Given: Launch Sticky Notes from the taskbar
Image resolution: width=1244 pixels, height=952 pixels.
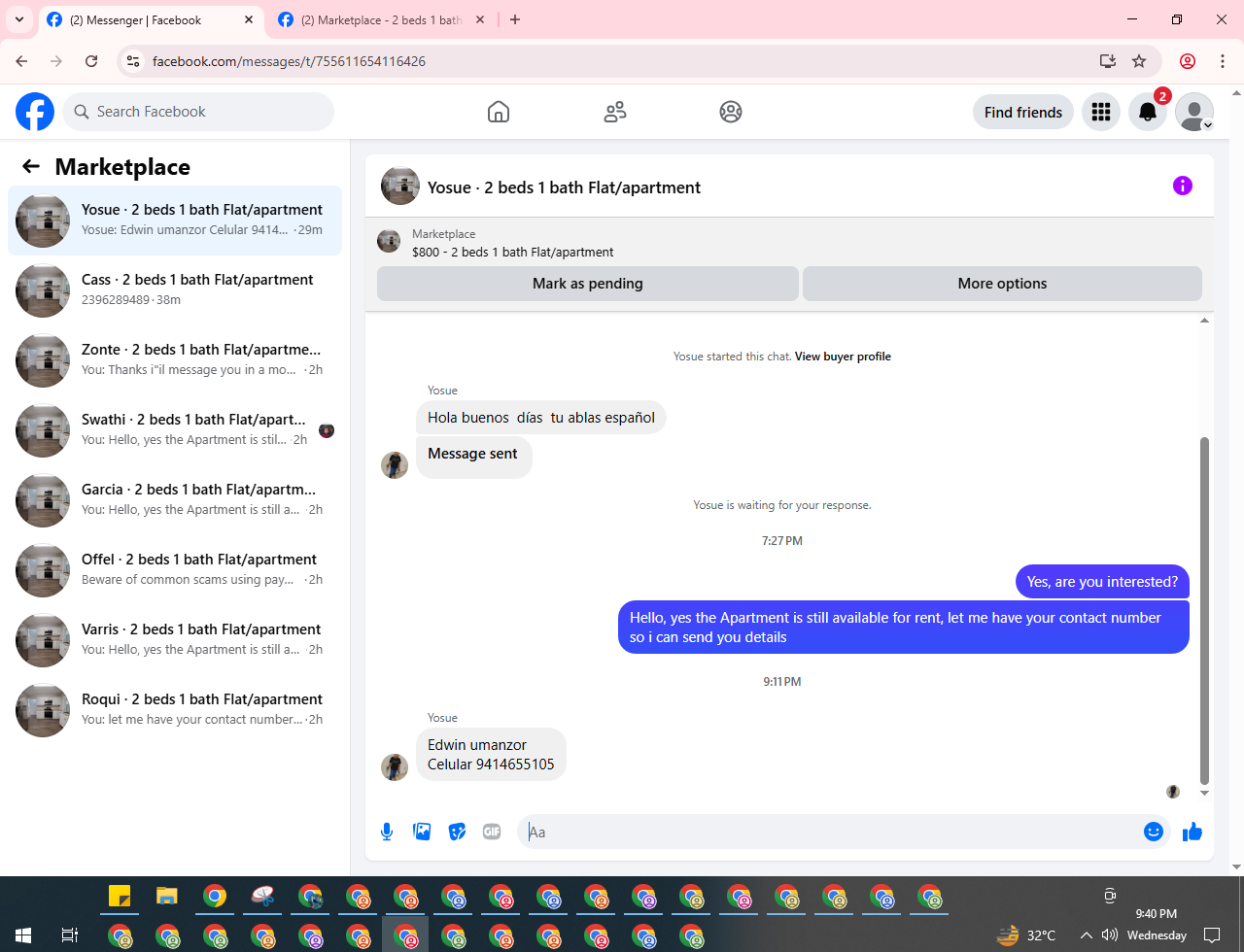Looking at the screenshot, I should coord(120,896).
